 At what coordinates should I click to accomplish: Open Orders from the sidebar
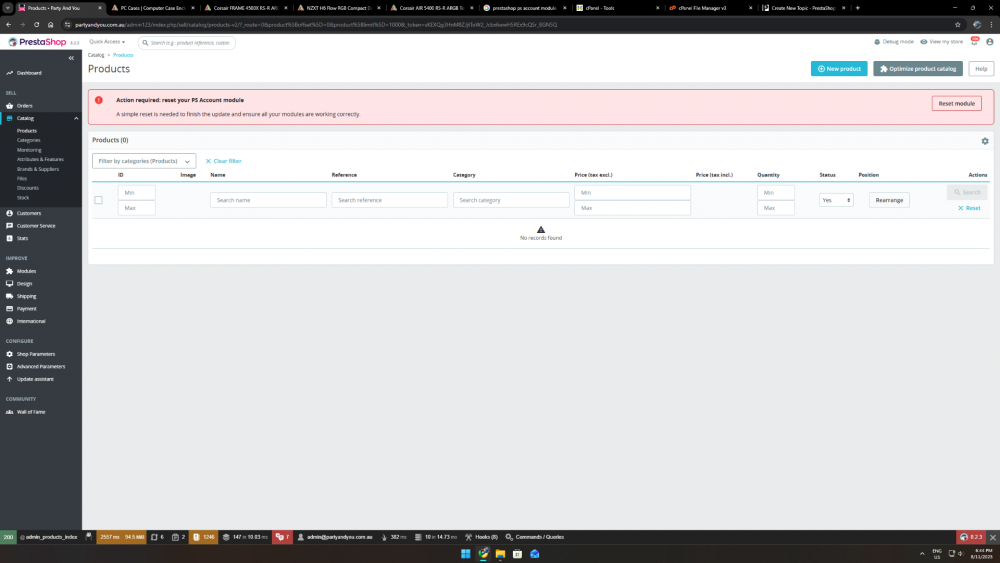point(24,106)
